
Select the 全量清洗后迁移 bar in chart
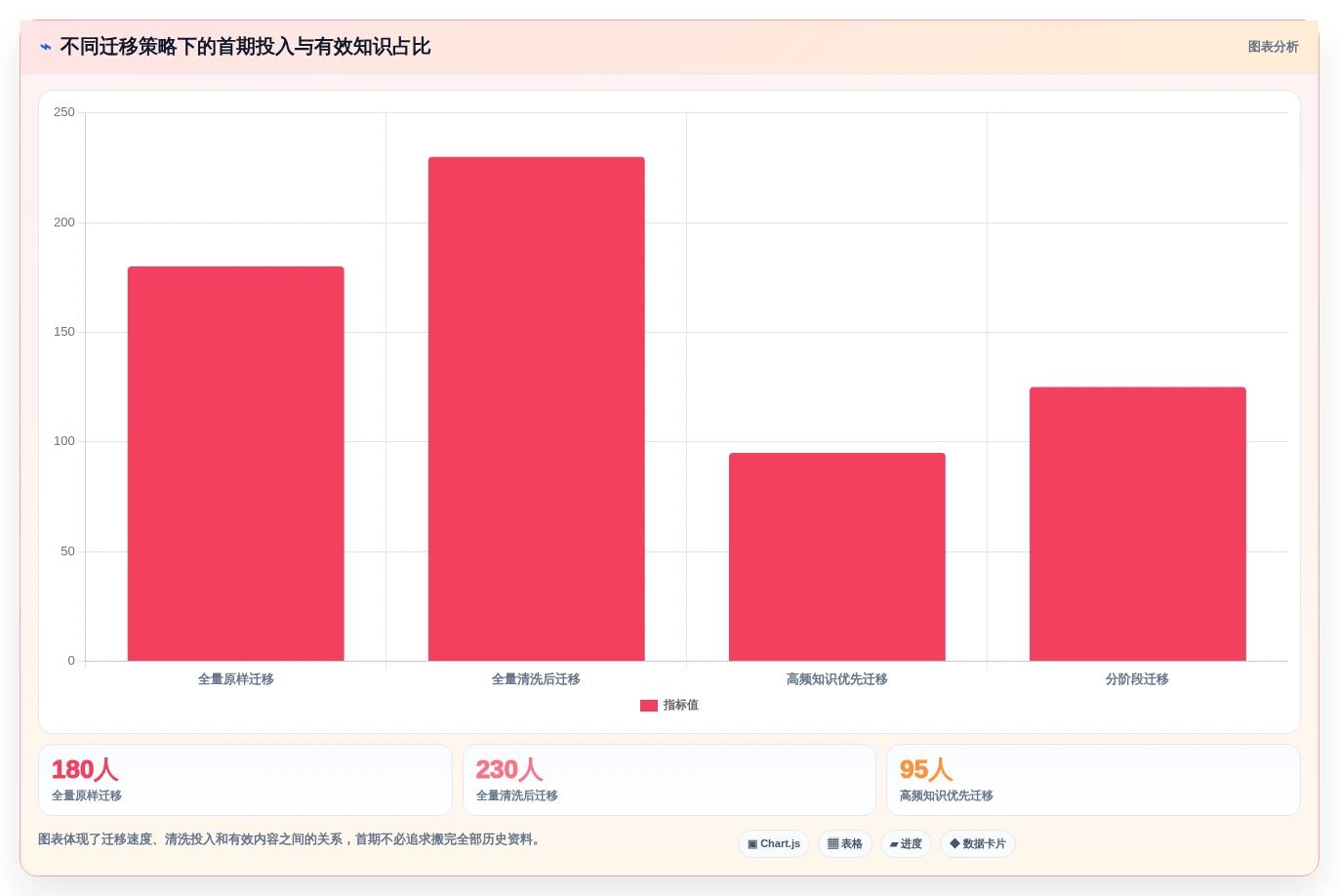pos(537,409)
